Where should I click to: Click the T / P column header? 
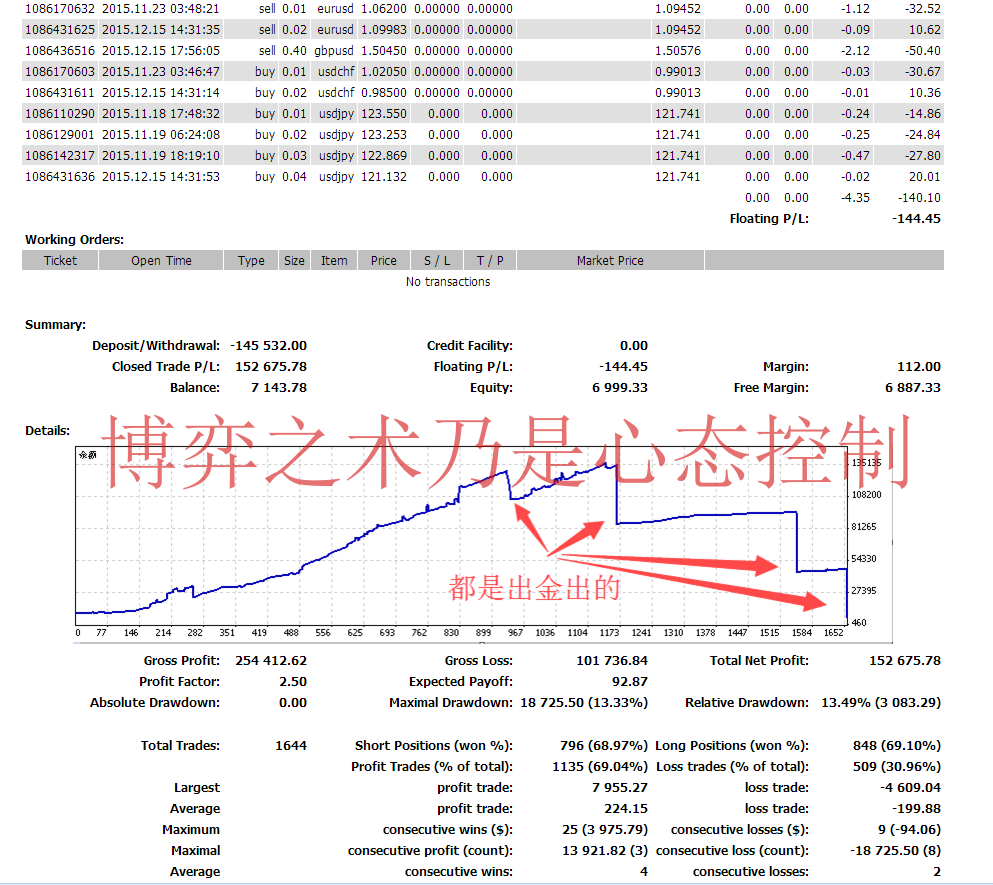490,261
